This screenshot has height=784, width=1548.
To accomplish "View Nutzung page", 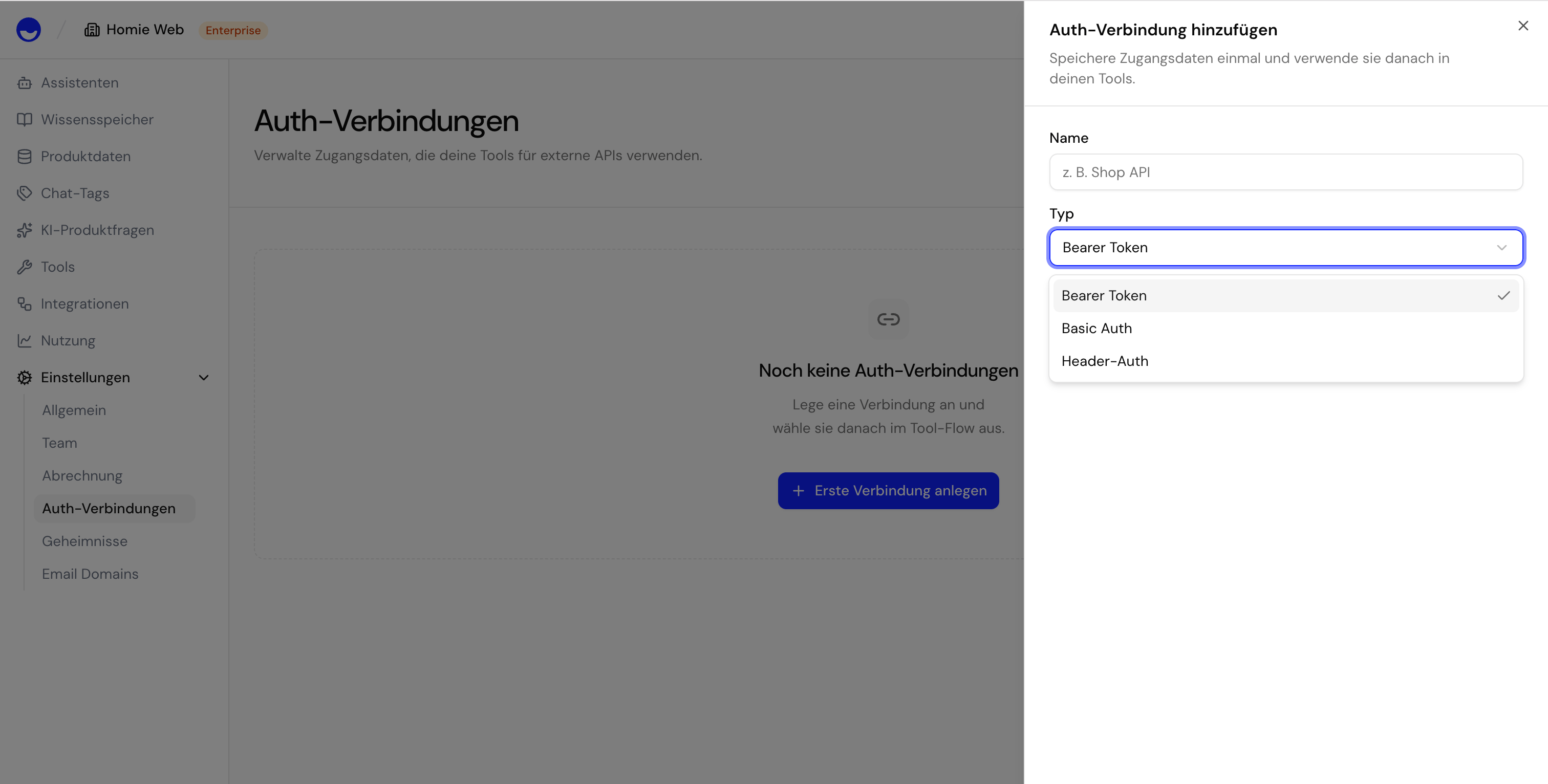I will (68, 341).
